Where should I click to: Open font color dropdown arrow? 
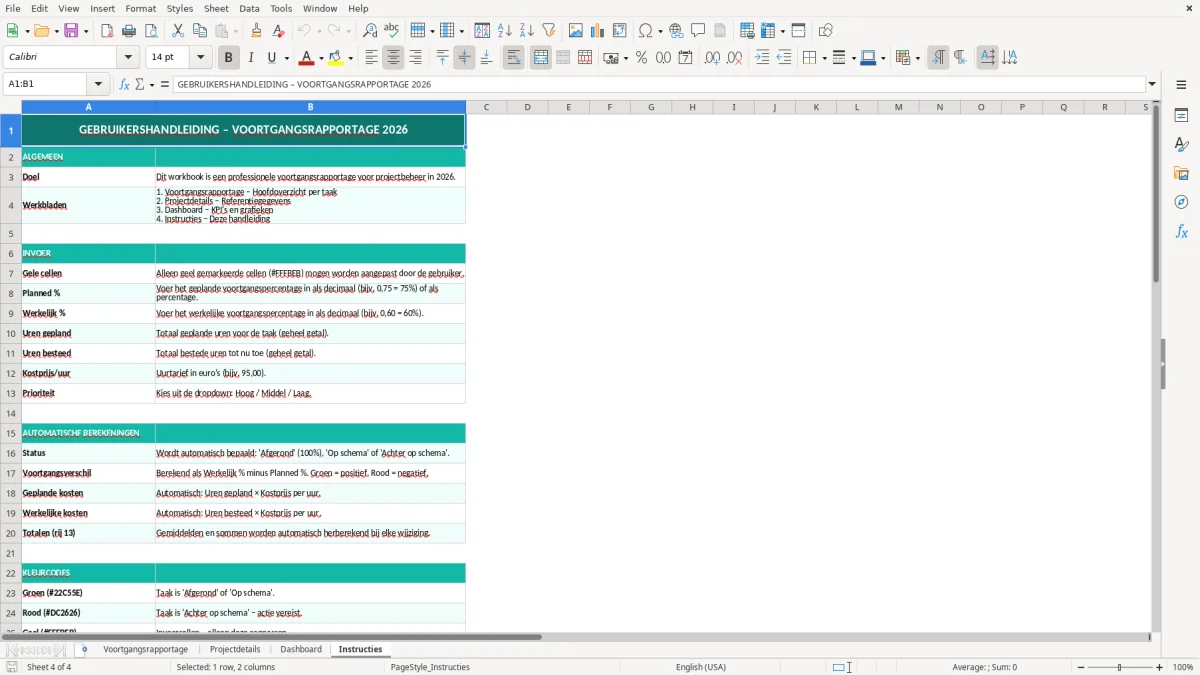(321, 58)
